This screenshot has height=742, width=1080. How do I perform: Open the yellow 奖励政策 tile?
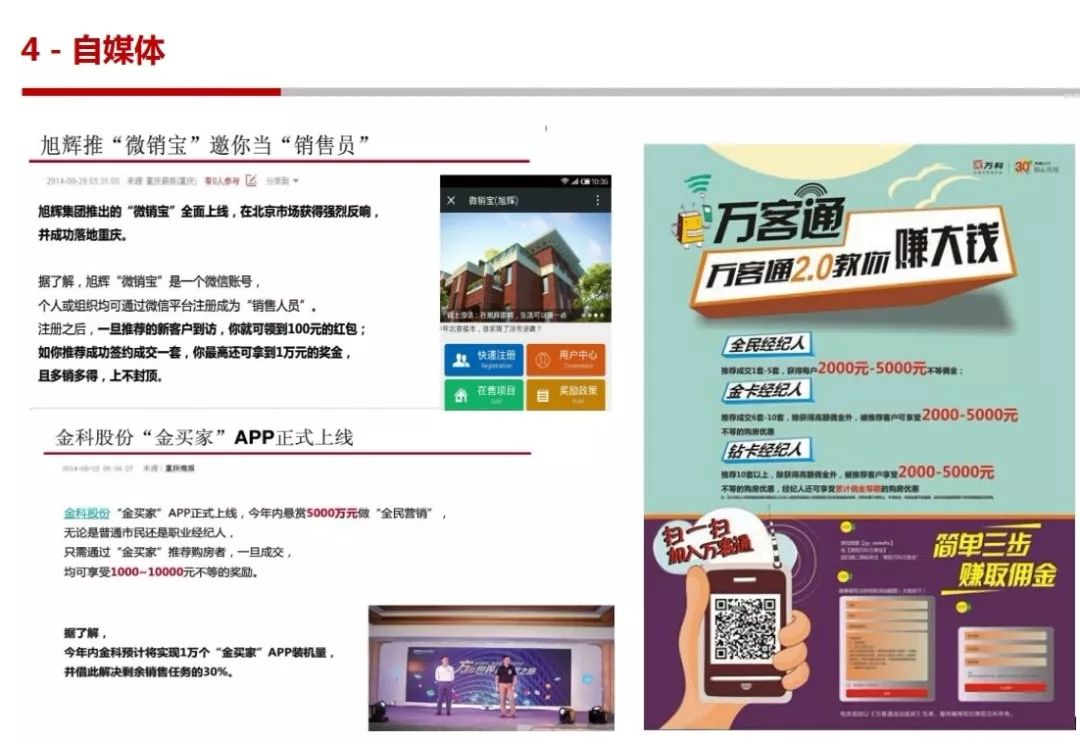click(565, 395)
